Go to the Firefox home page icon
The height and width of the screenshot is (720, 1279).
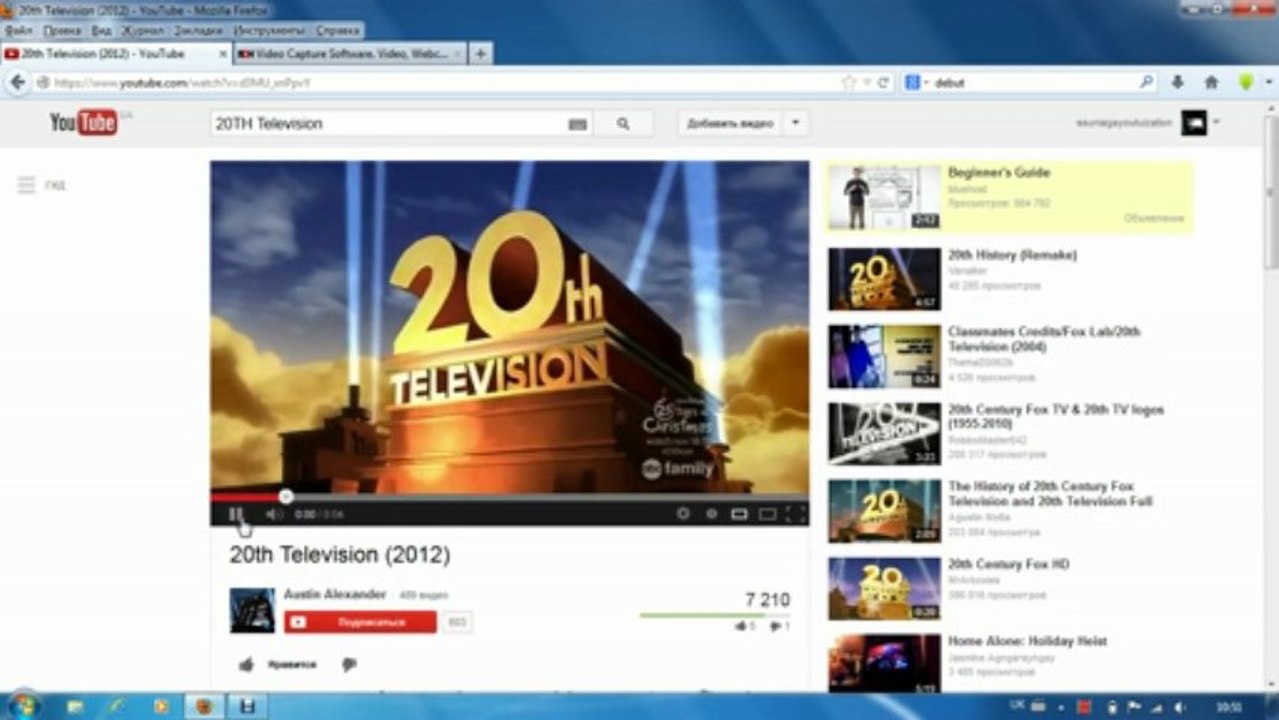(1211, 83)
